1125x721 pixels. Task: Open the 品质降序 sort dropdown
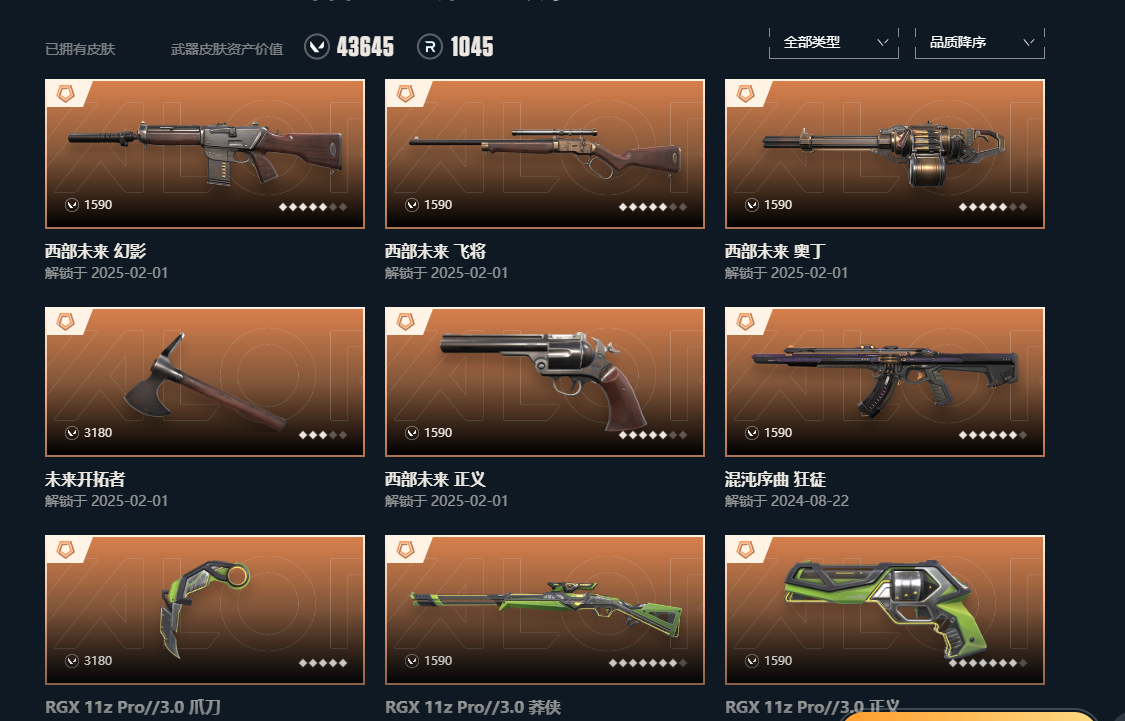[979, 43]
